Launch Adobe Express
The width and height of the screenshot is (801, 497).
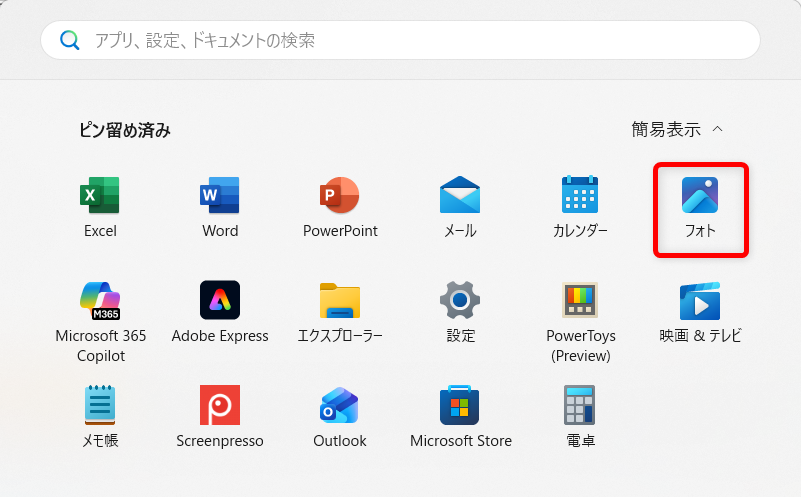click(x=220, y=312)
